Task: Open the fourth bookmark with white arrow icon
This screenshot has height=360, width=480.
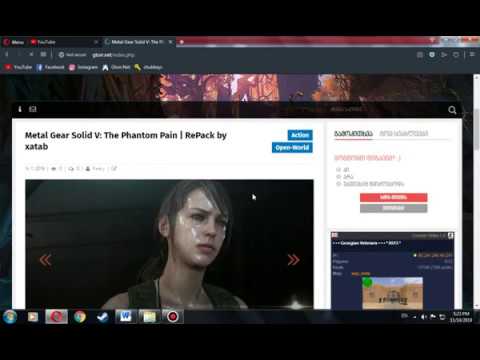Action: (116, 67)
